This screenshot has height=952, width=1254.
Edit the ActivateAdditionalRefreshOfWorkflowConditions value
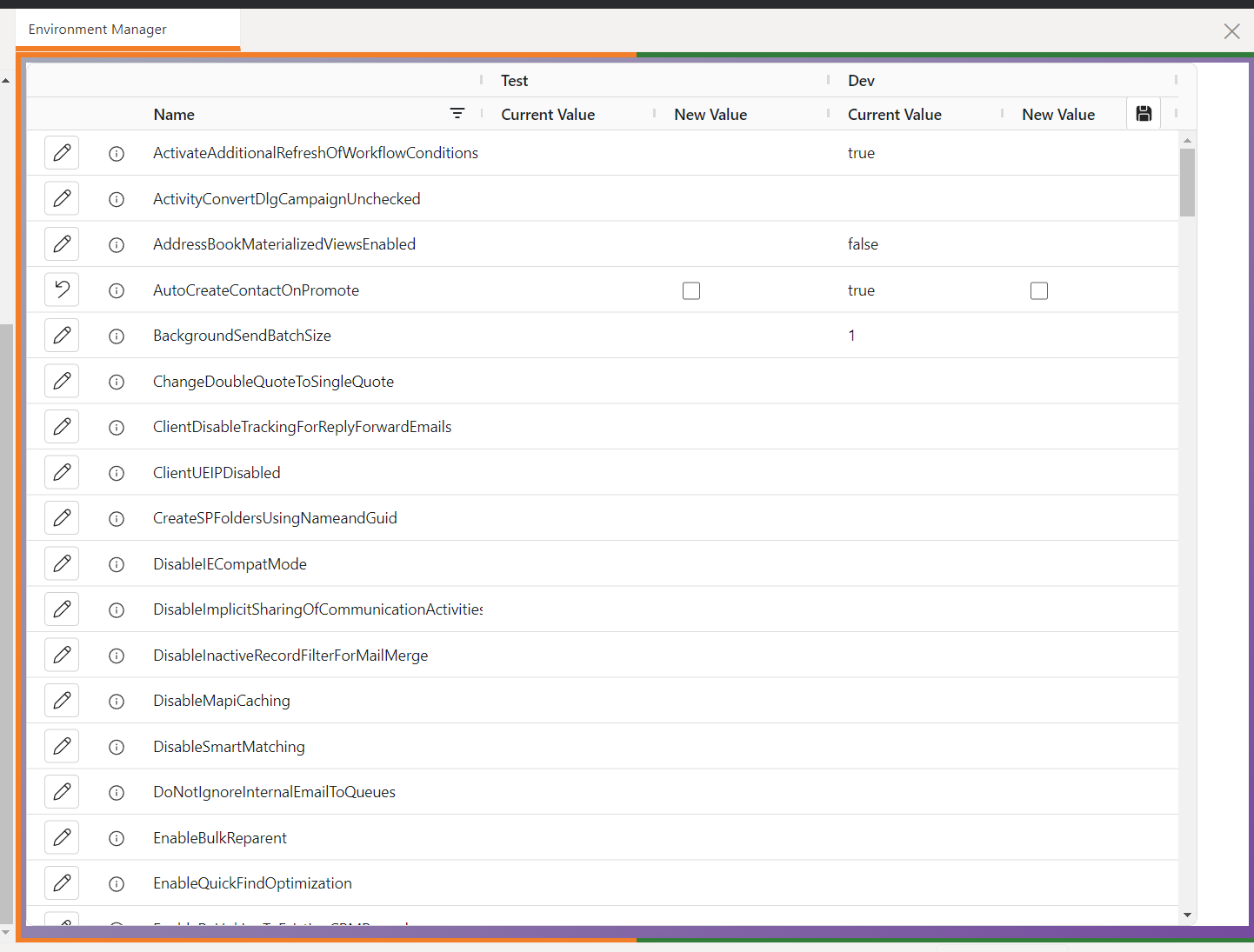62,152
